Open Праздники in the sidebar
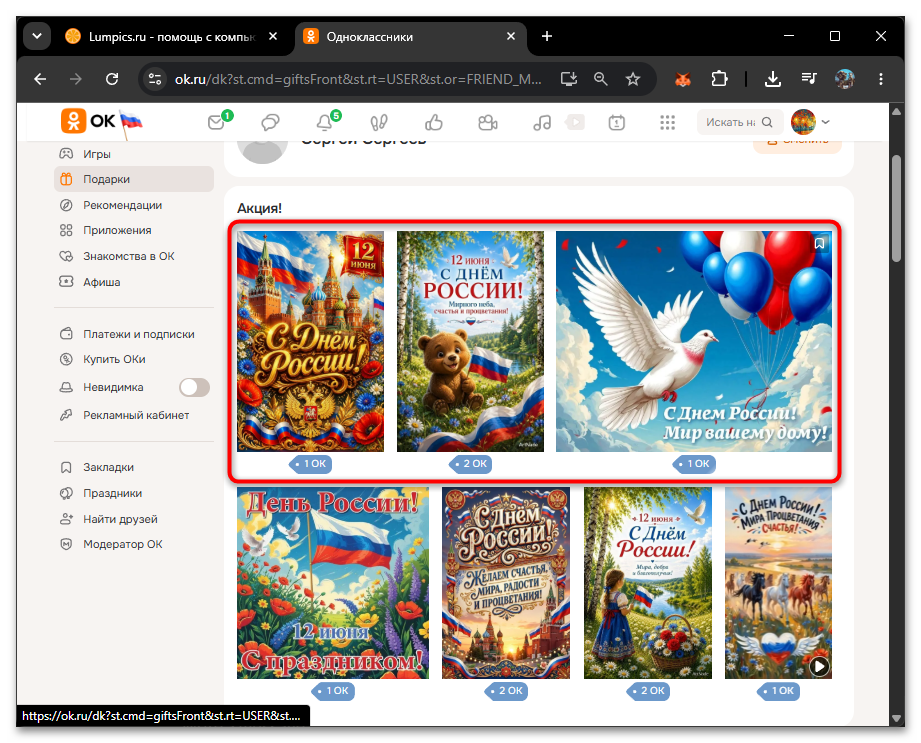Viewport: 921px width, 743px height. tap(112, 493)
